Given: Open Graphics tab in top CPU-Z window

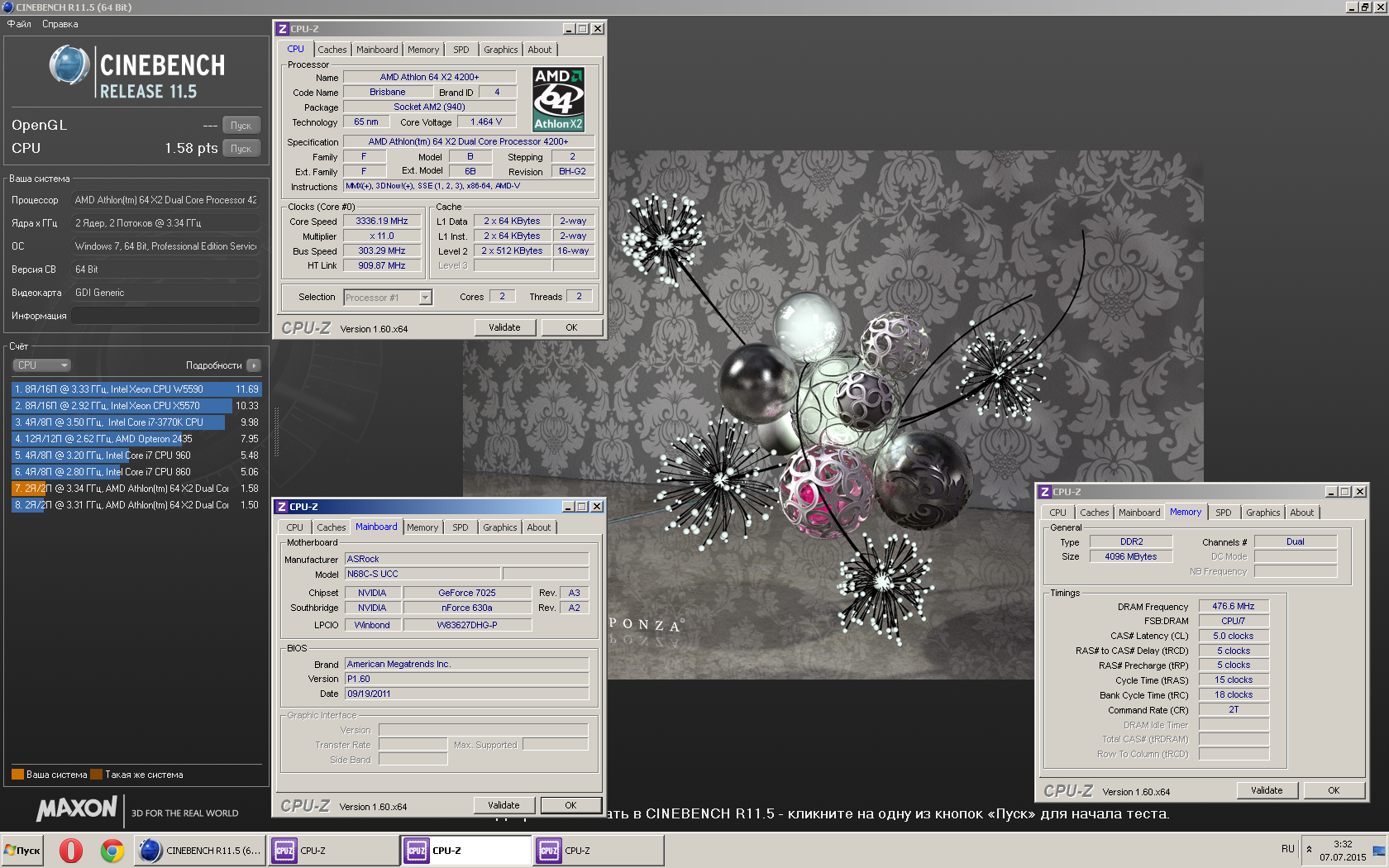Looking at the screenshot, I should pos(501,50).
